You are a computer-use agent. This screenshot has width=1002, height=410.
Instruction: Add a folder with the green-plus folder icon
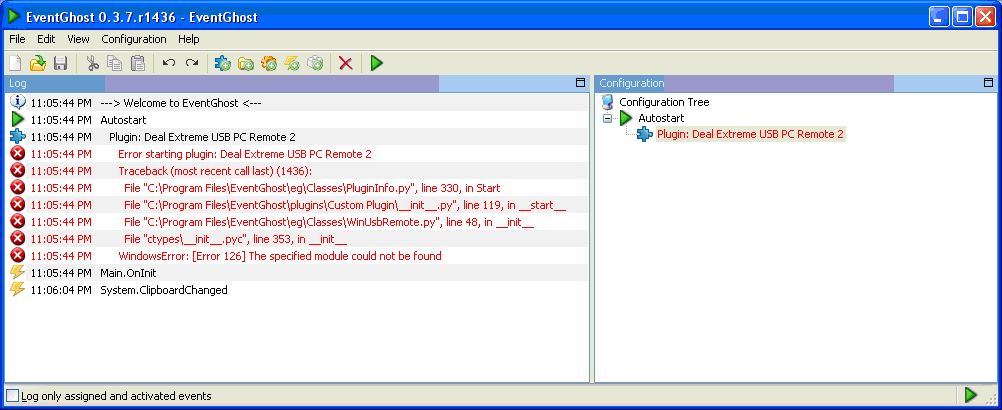pyautogui.click(x=245, y=63)
